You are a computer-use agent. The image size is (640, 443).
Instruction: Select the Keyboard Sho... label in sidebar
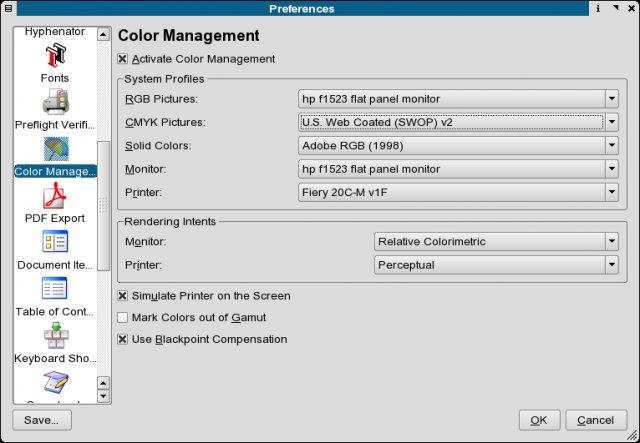(x=55, y=358)
